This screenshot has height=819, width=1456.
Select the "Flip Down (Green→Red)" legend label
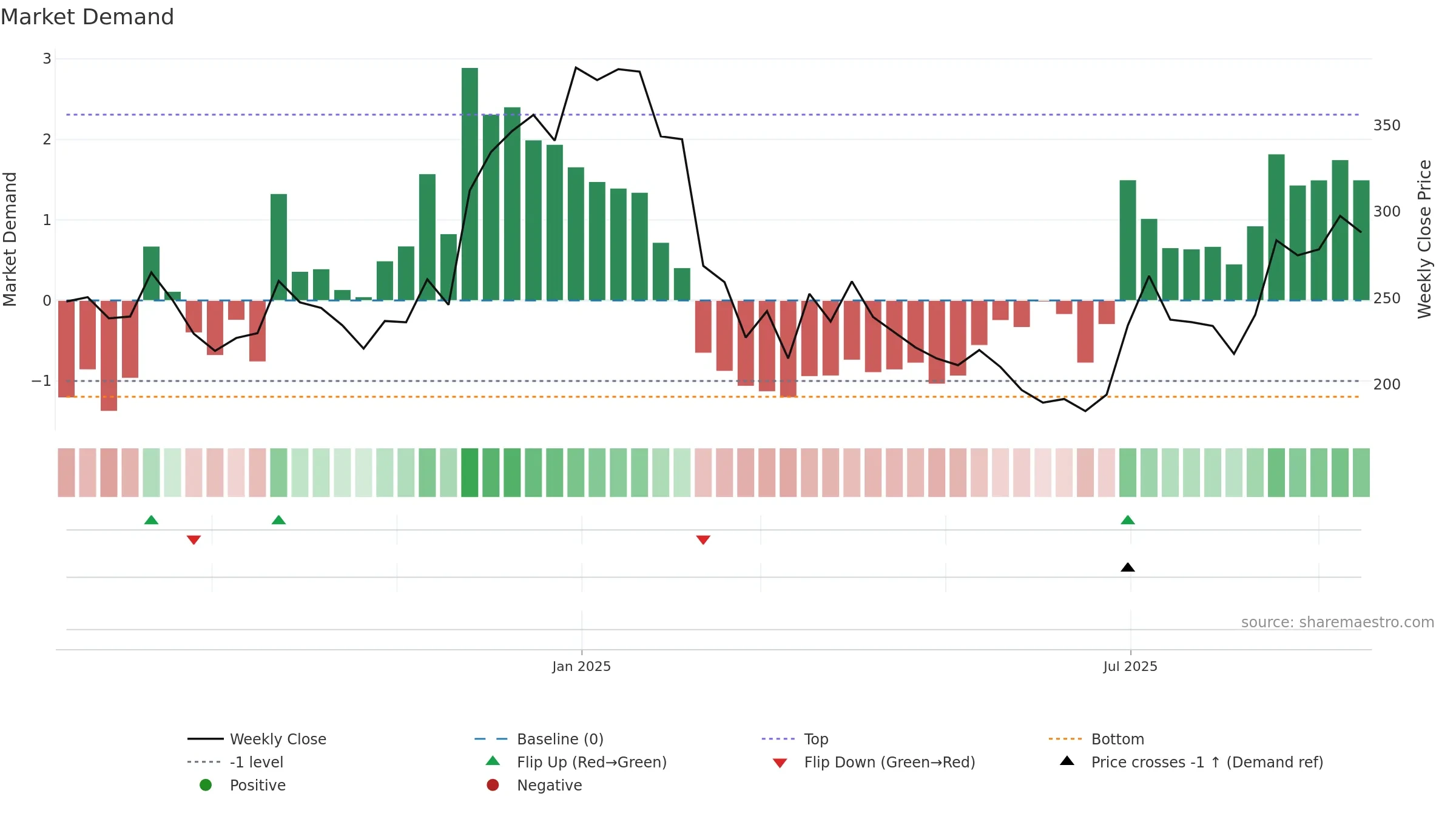pos(889,762)
